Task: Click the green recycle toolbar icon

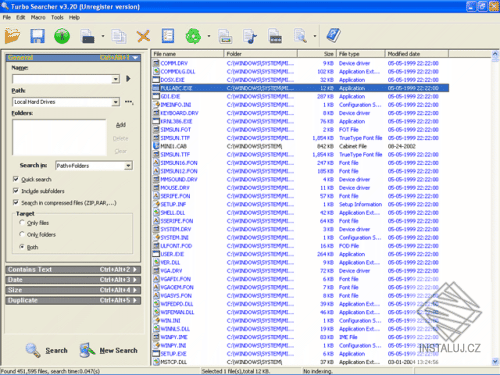Action: click(x=193, y=36)
